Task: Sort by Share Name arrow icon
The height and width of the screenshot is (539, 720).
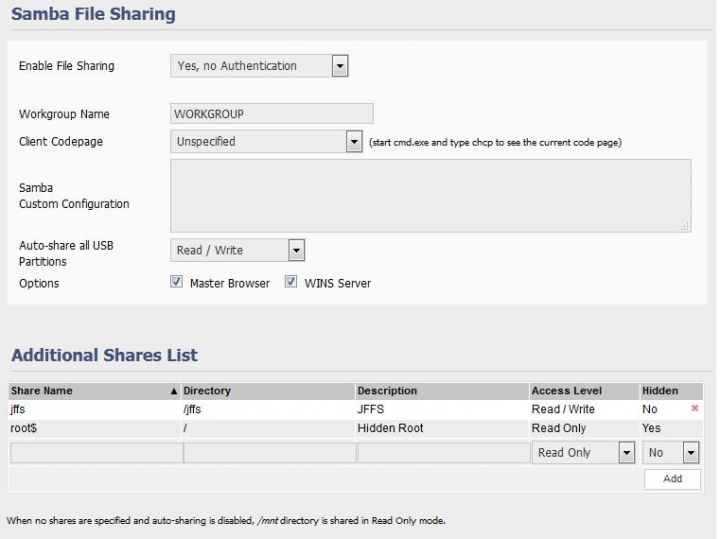Action: (x=174, y=391)
